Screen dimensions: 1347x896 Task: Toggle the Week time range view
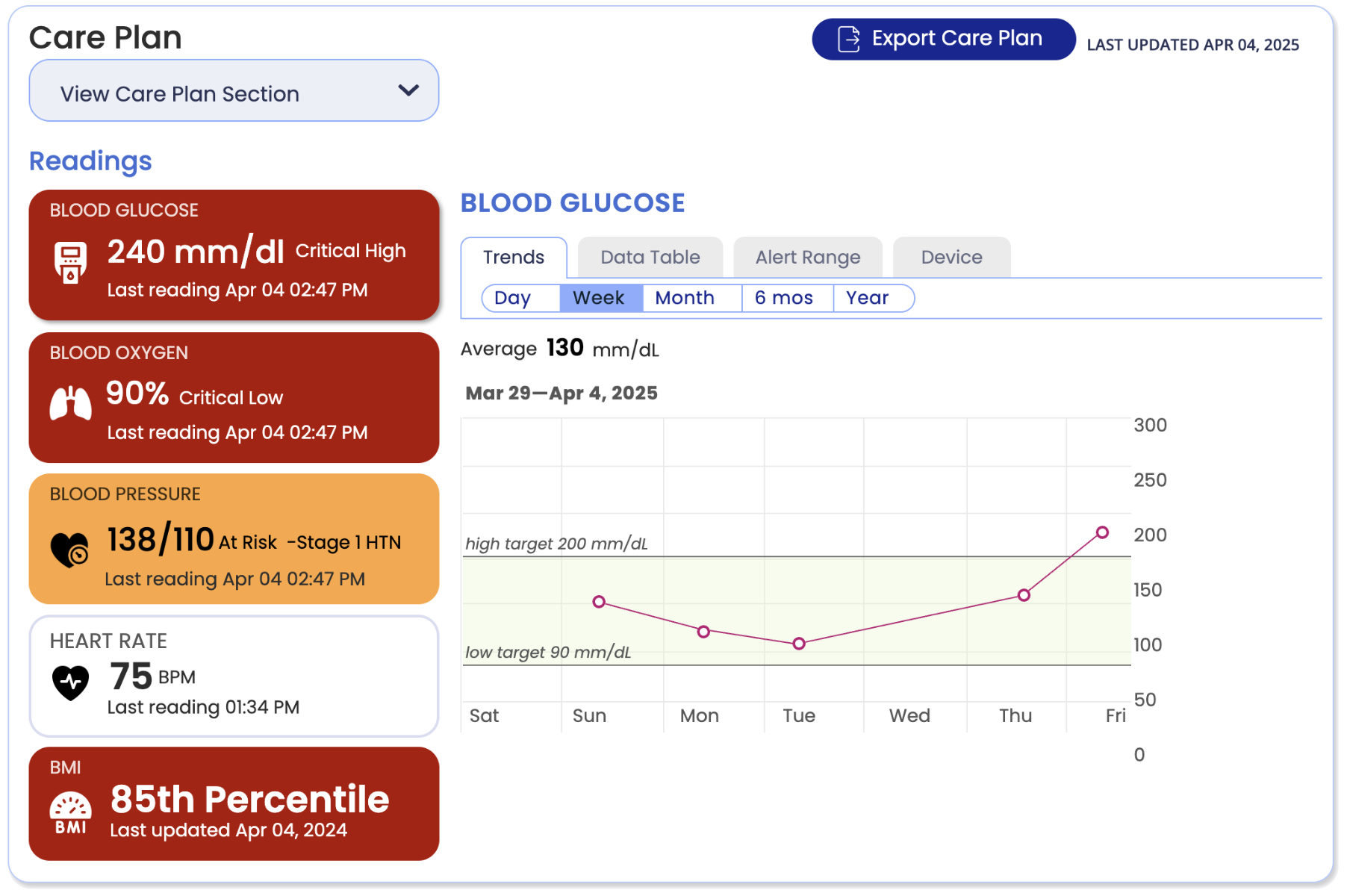(600, 297)
